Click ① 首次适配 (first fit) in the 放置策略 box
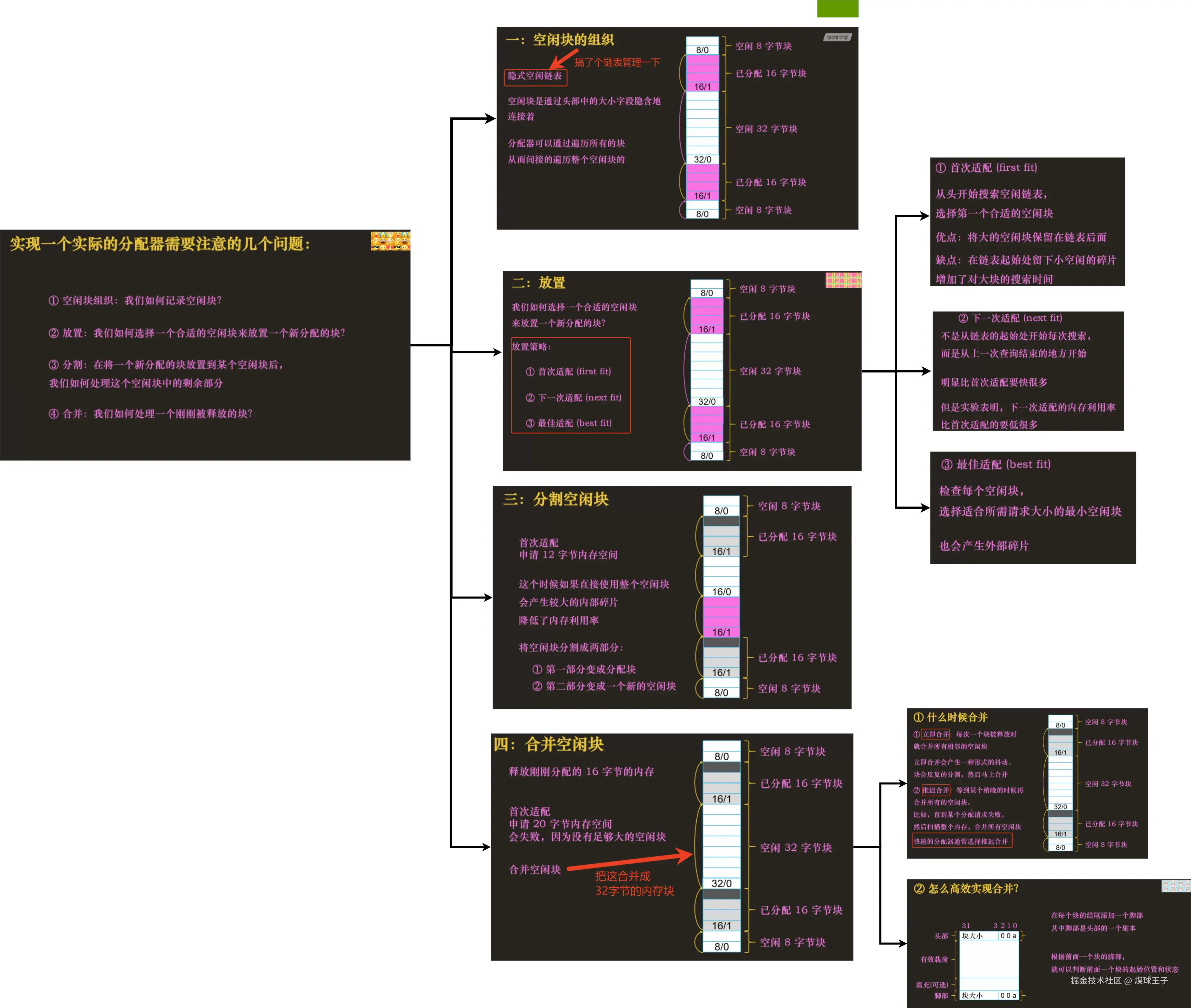Viewport: 1191px width, 1008px height. tap(568, 371)
